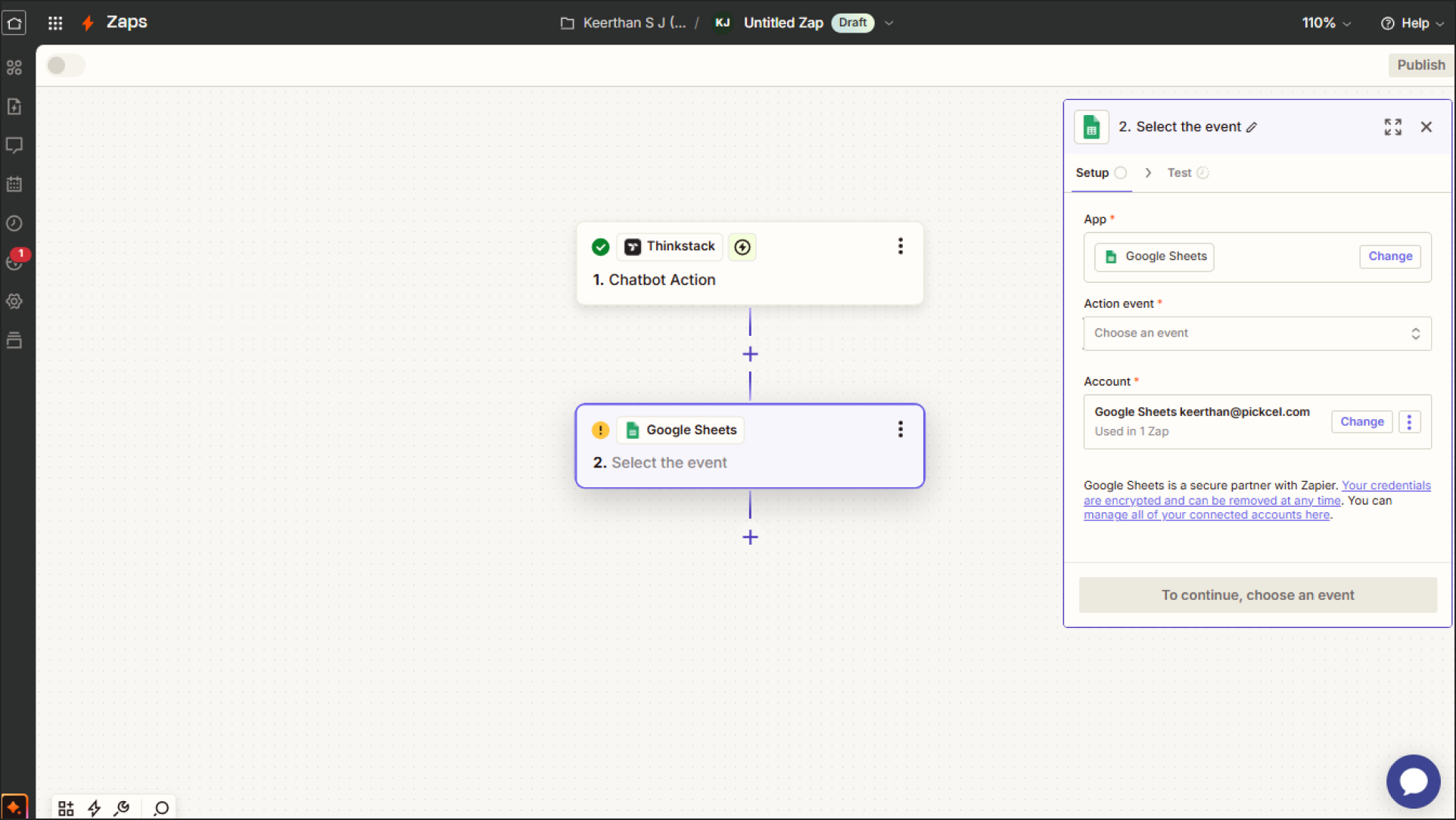The image size is (1456, 820).
Task: Rename step using the pencil icon
Action: coord(1252,127)
